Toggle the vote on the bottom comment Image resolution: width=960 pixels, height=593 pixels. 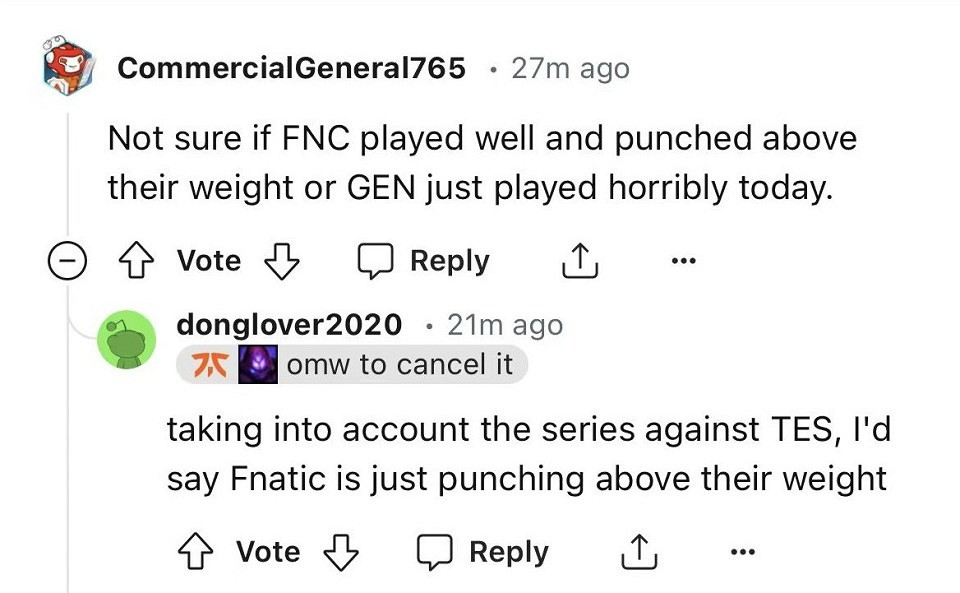pyautogui.click(x=266, y=551)
